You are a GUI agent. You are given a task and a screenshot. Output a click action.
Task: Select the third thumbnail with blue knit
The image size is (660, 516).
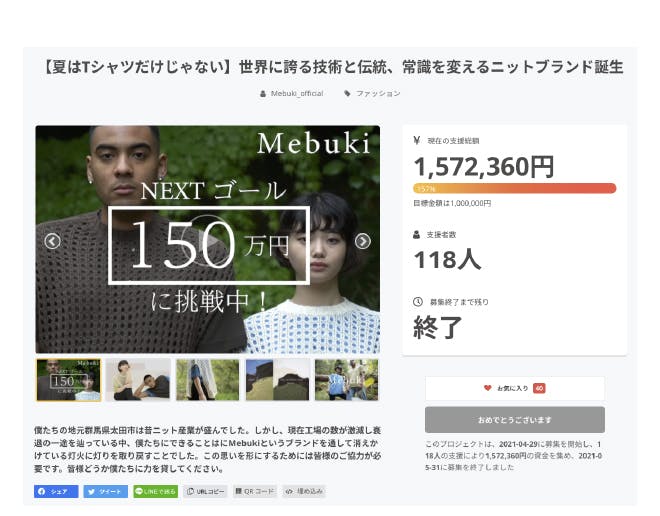208,380
